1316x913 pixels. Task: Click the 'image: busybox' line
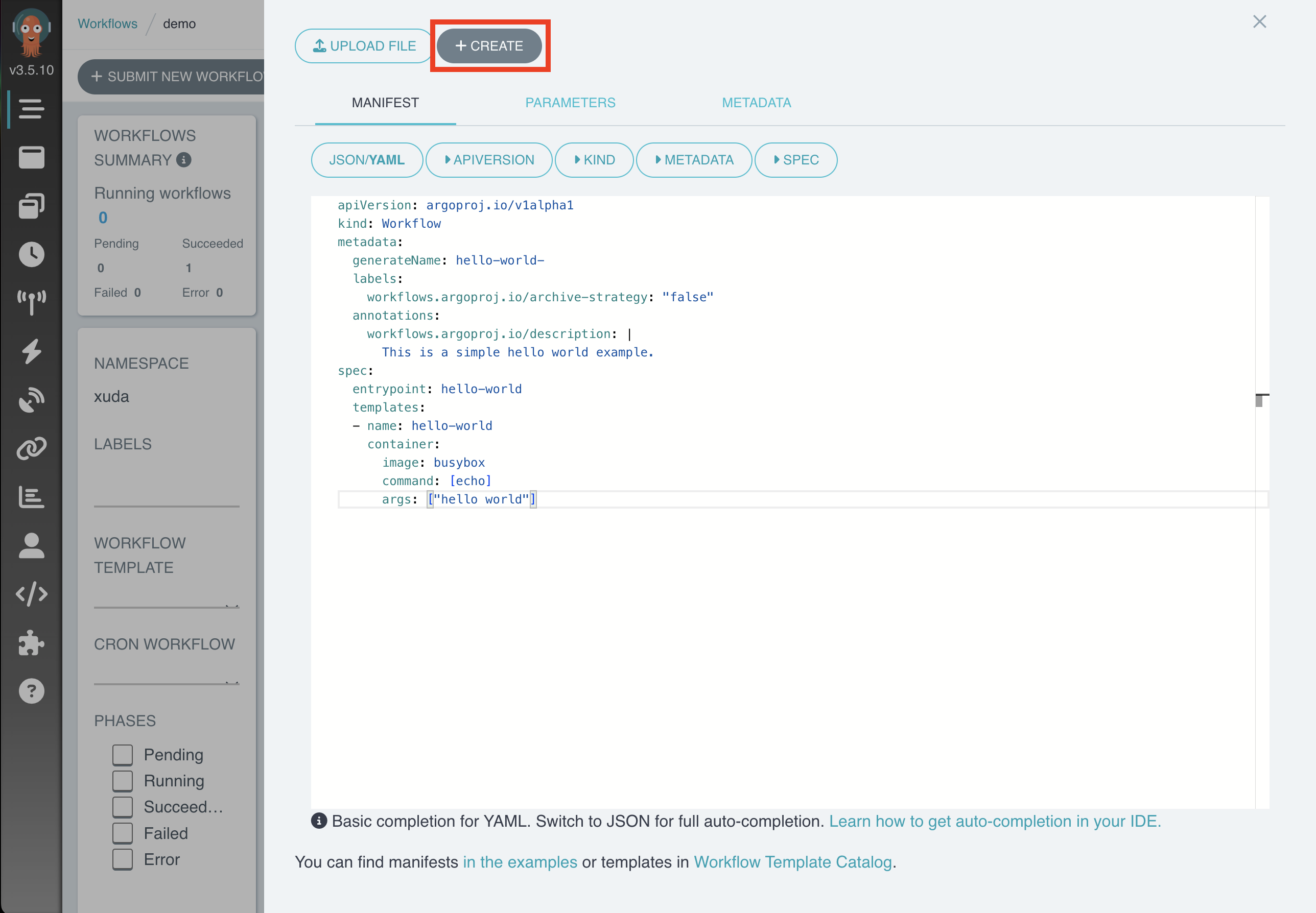click(433, 463)
